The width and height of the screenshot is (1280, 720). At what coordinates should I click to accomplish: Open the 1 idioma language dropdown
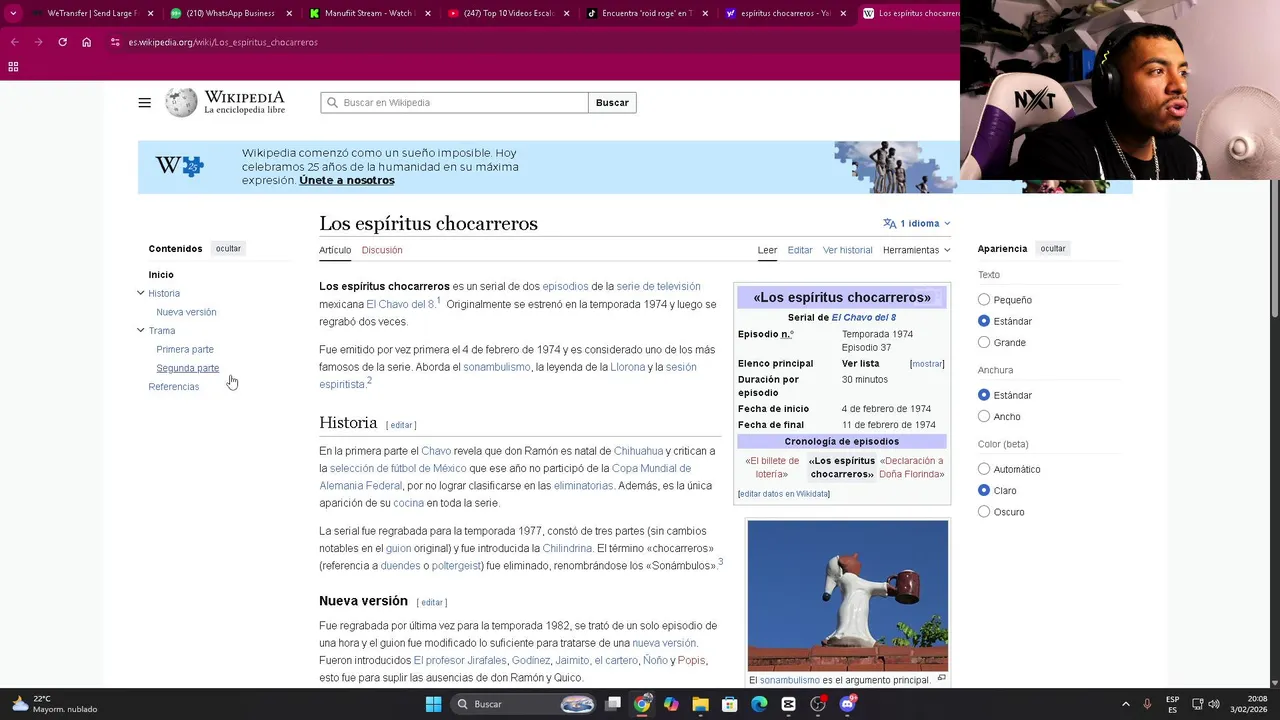tap(917, 224)
